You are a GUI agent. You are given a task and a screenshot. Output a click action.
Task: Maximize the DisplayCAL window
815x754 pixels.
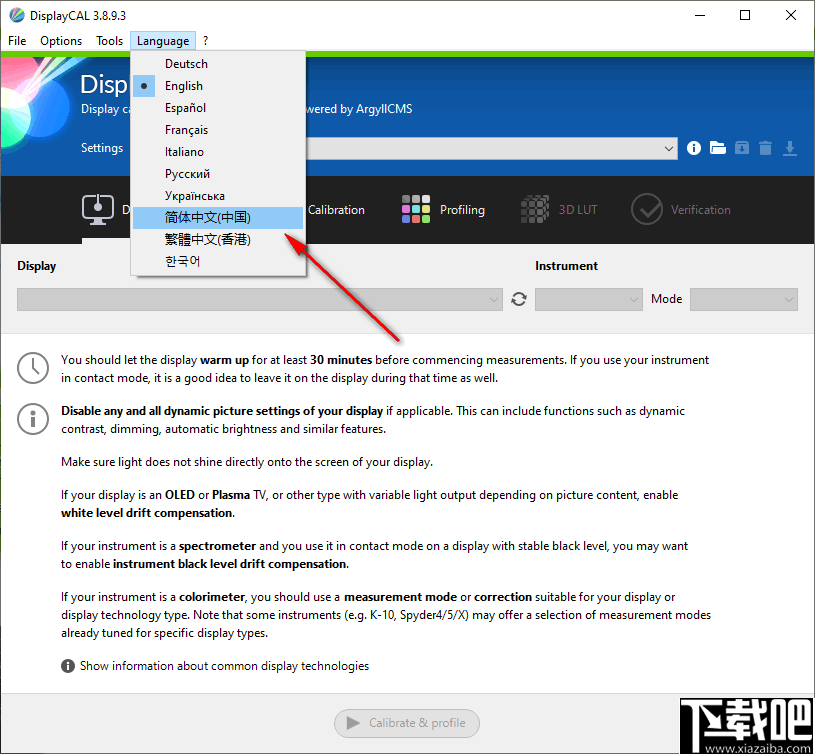(x=745, y=15)
